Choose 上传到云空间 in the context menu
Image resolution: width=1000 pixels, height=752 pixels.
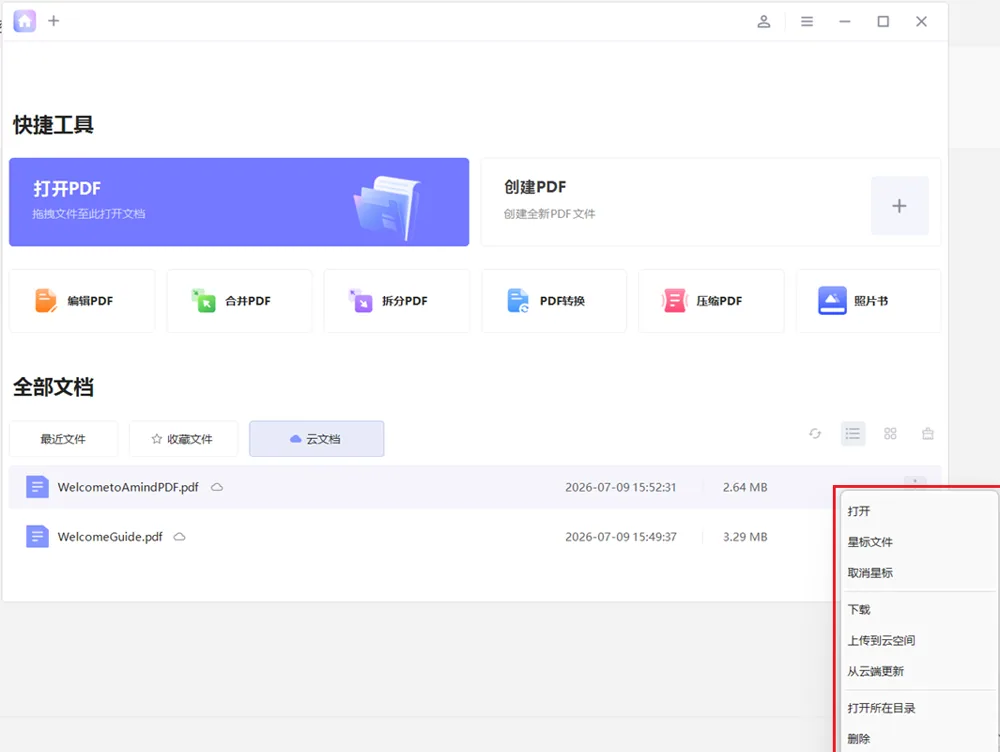pyautogui.click(x=918, y=640)
